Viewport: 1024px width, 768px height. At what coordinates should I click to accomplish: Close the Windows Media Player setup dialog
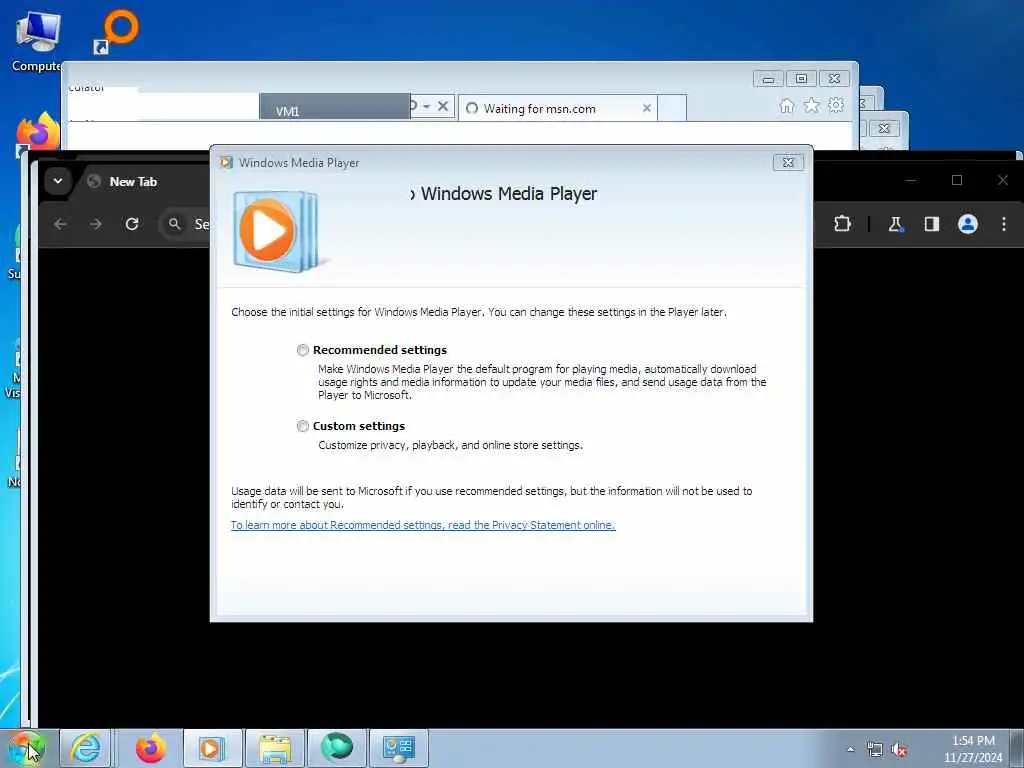(x=788, y=163)
